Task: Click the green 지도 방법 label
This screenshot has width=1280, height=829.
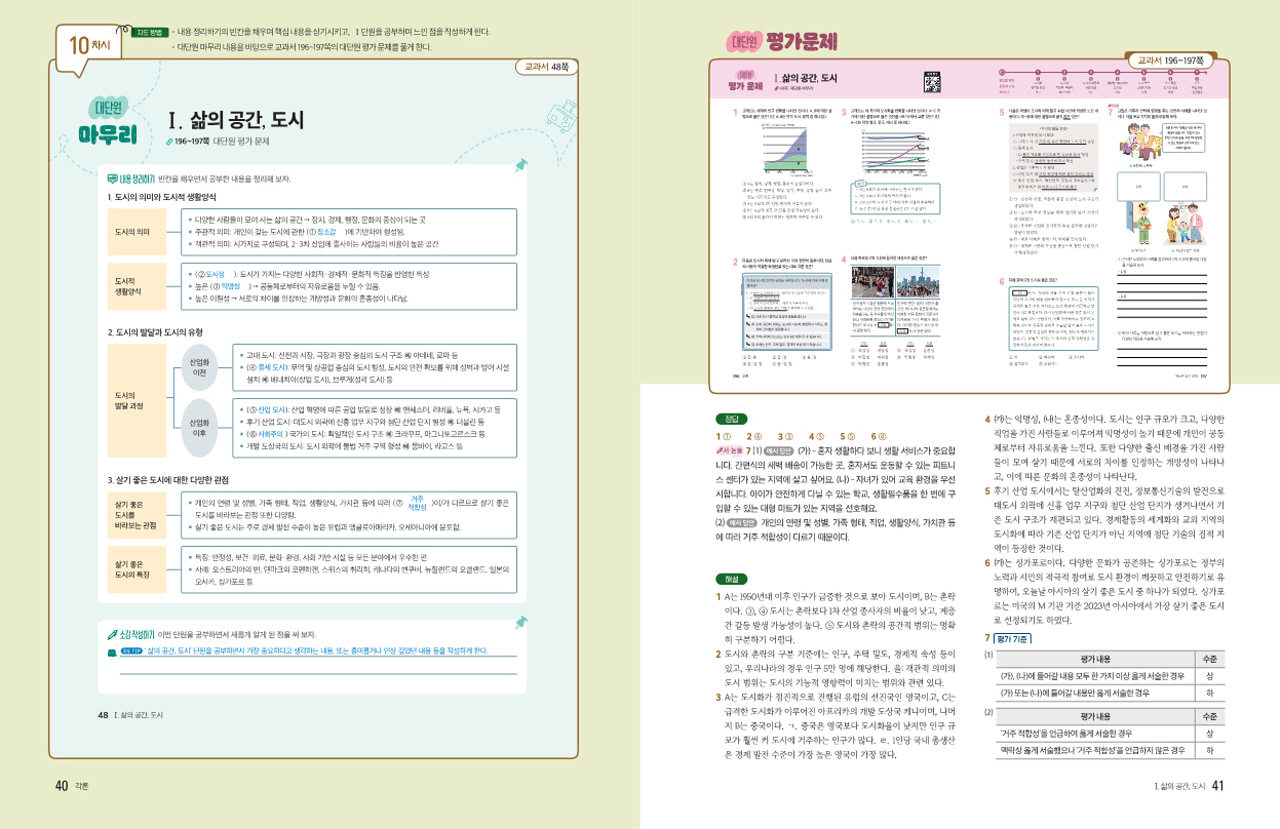Action: (151, 32)
